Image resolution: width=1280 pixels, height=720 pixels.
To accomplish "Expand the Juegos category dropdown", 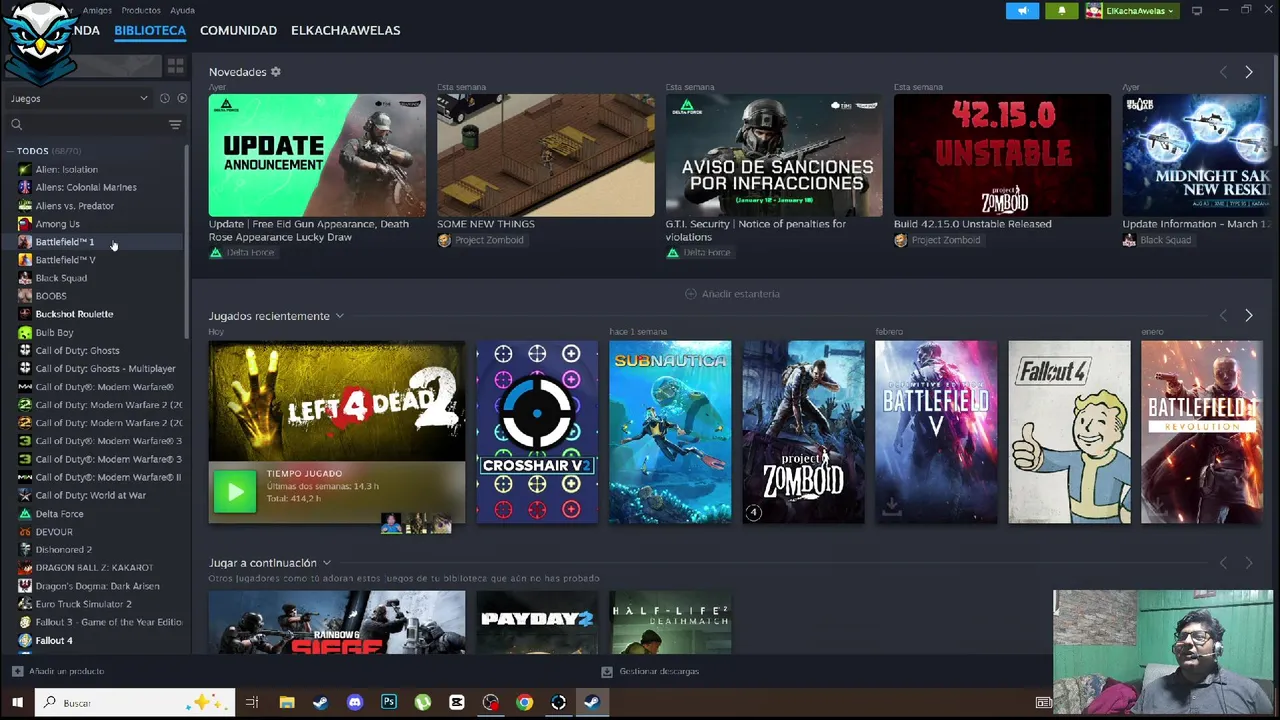I will click(x=80, y=98).
